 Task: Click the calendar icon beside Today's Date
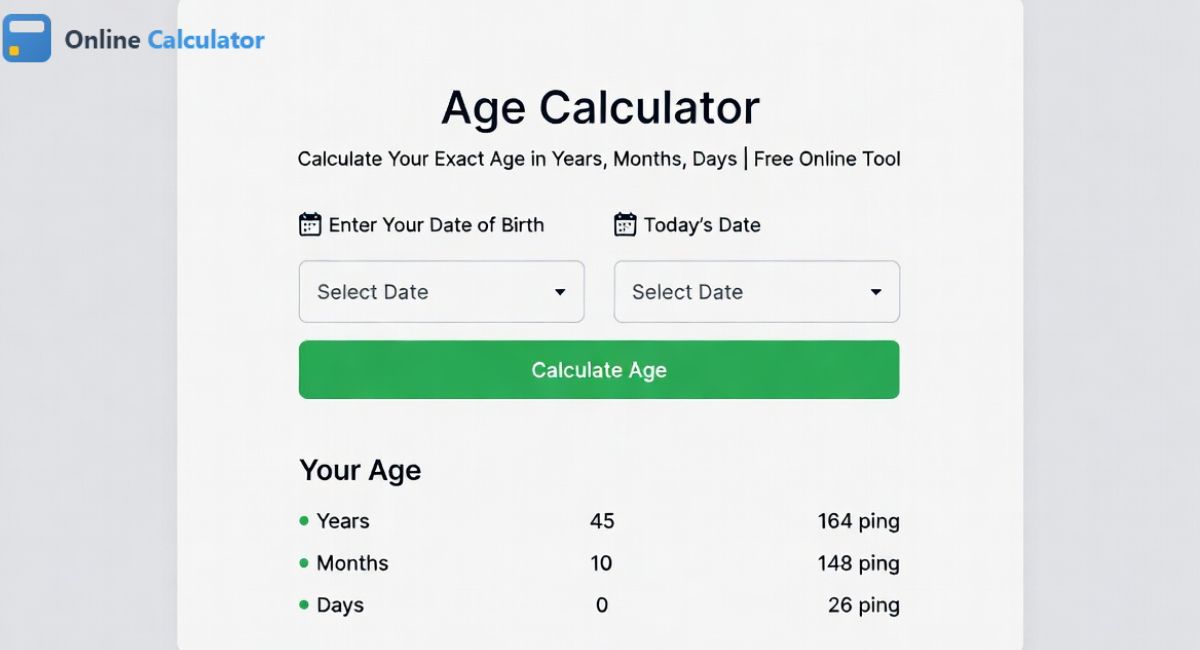click(626, 224)
